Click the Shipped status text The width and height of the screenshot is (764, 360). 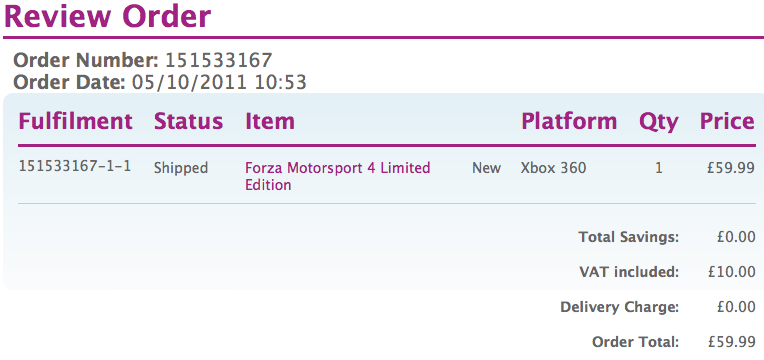181,169
